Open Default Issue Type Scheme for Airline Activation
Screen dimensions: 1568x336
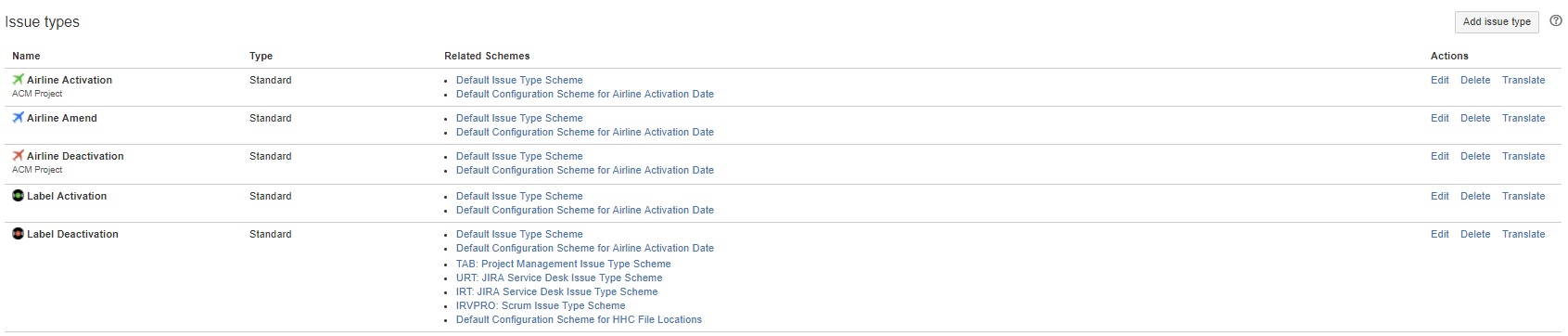[x=519, y=81]
